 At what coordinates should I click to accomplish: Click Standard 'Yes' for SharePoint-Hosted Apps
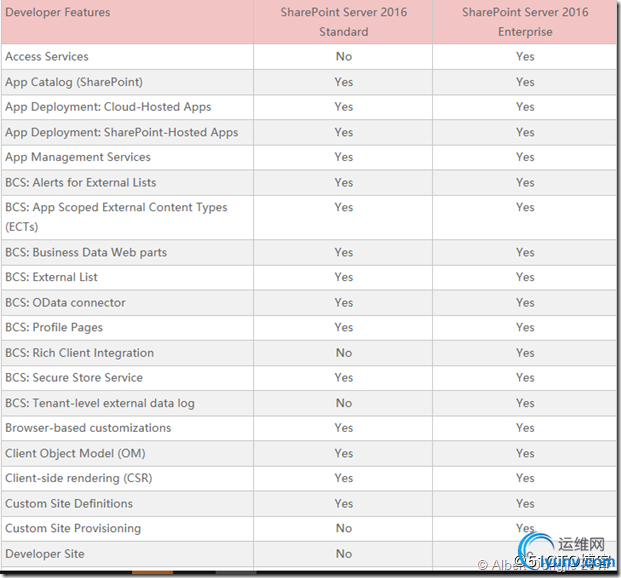[x=343, y=132]
